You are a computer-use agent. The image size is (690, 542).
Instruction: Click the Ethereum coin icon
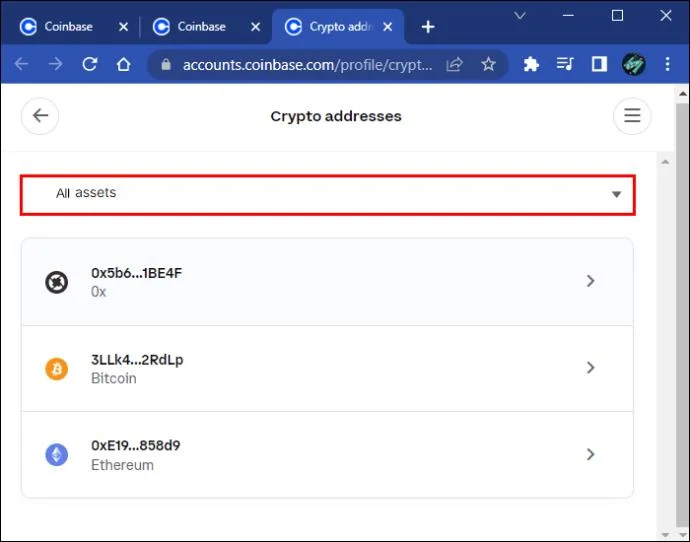tap(57, 454)
